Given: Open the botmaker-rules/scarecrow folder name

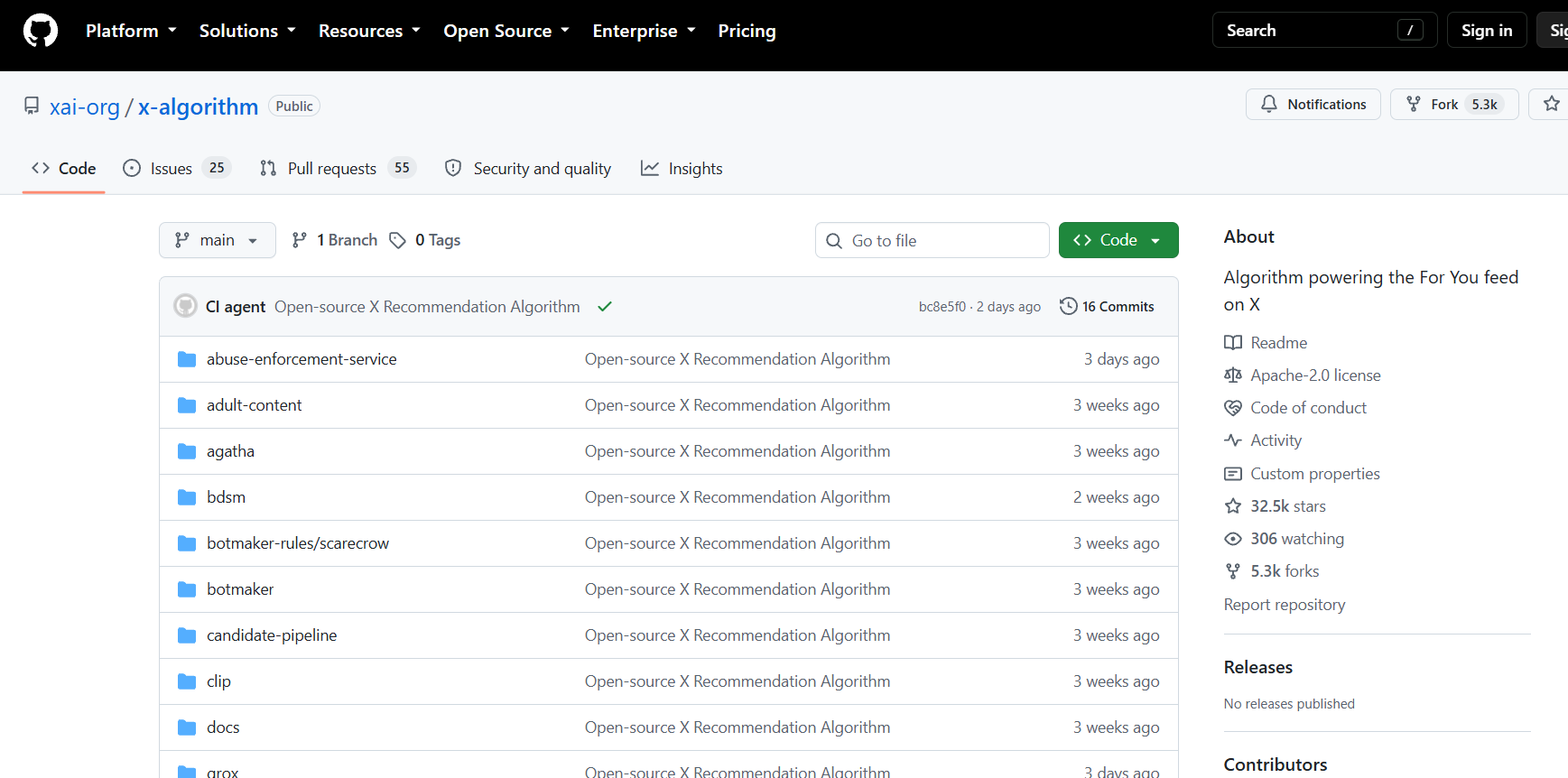Looking at the screenshot, I should [298, 543].
